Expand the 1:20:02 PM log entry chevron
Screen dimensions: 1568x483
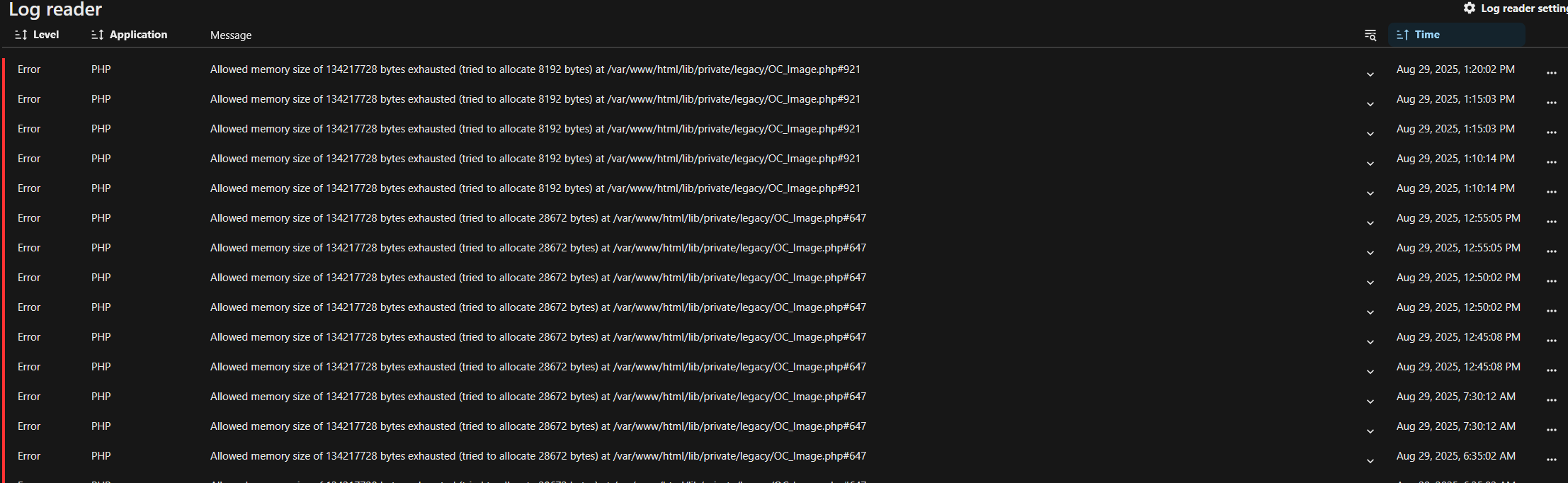click(1370, 74)
